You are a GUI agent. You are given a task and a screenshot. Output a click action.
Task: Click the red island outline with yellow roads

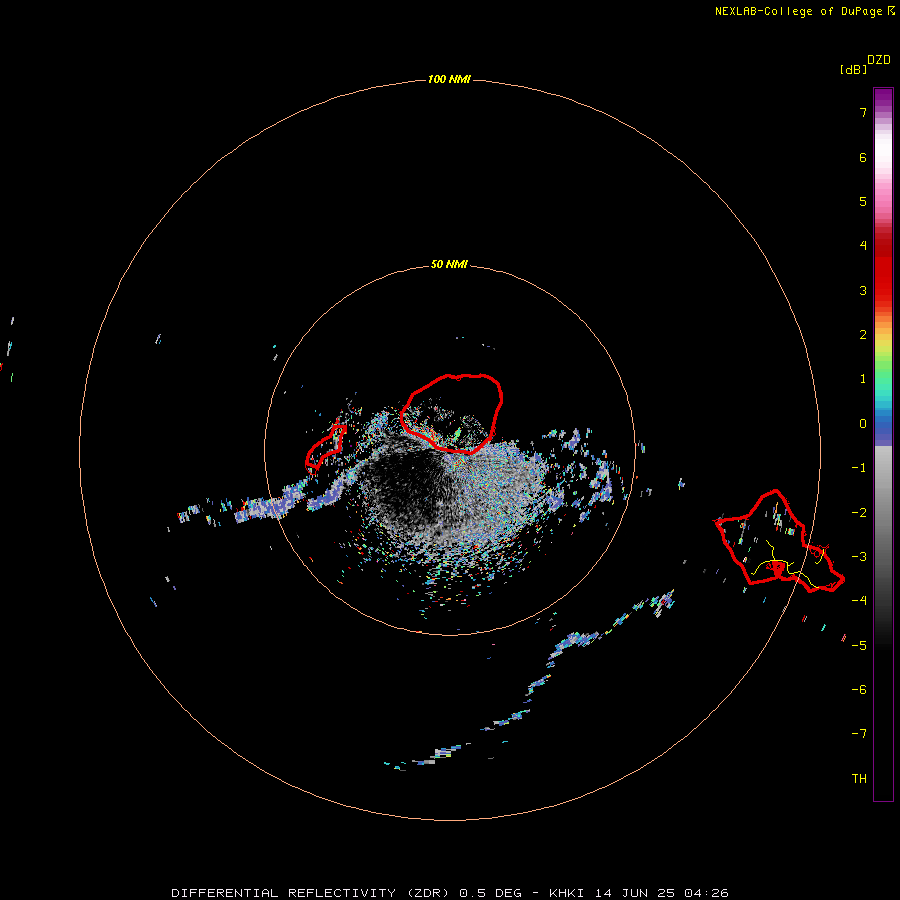pos(779,541)
